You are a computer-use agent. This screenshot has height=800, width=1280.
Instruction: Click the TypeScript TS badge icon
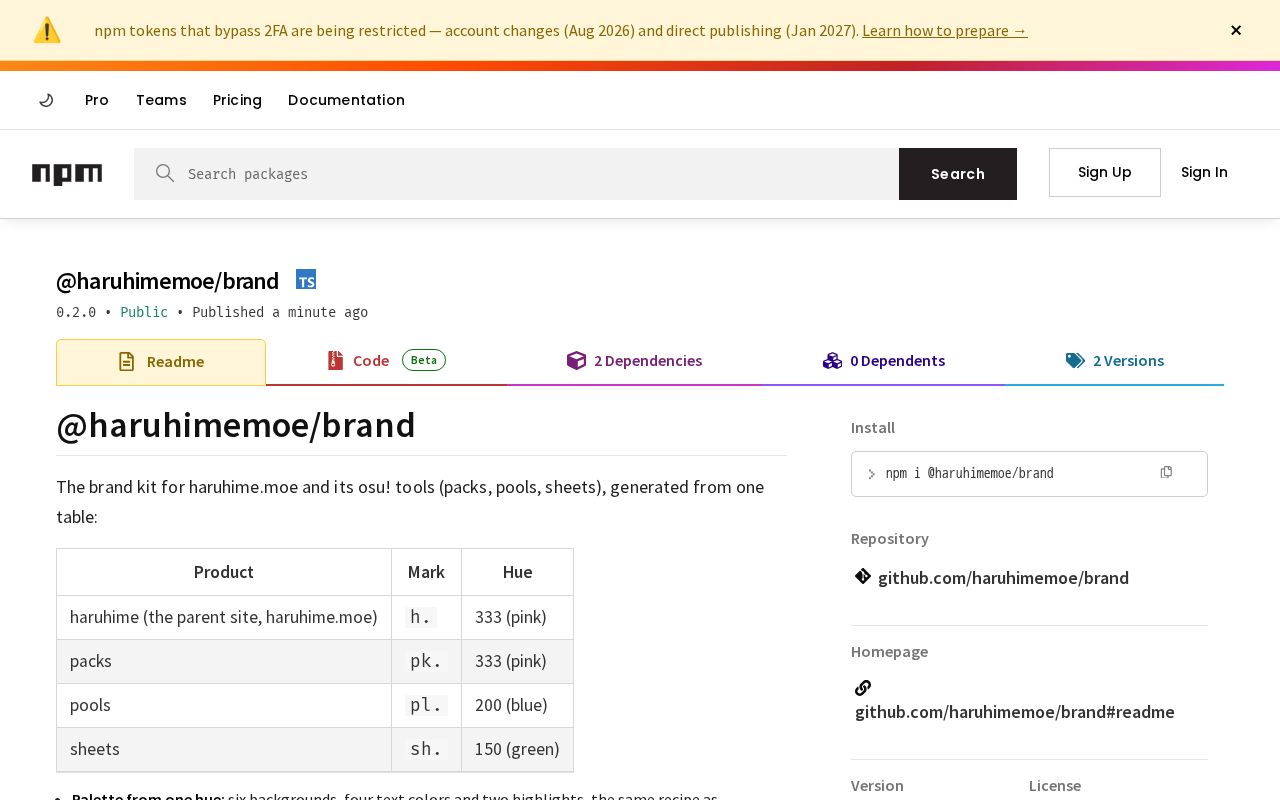pyautogui.click(x=306, y=280)
